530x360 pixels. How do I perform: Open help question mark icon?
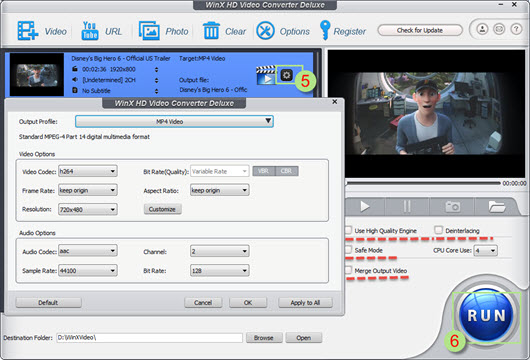point(516,29)
